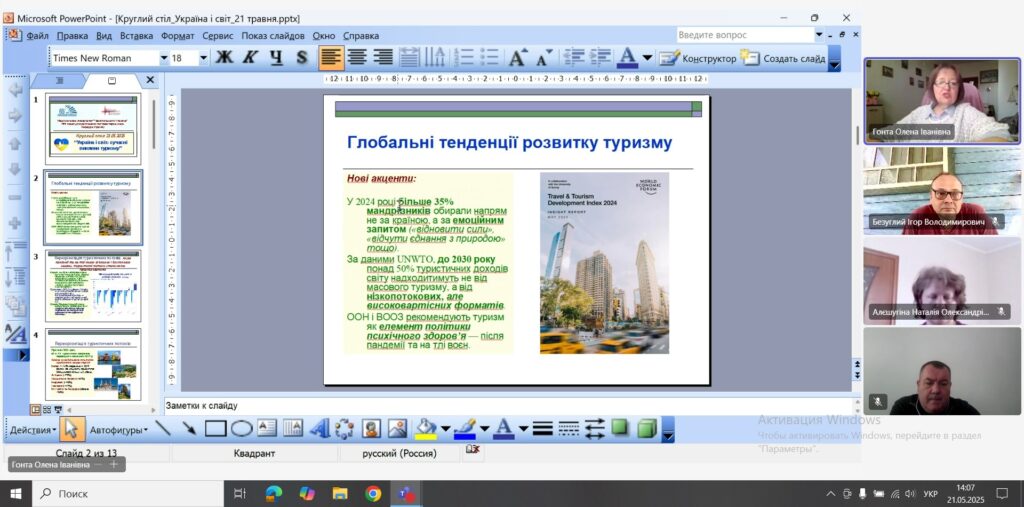Expand the Автофигуры shapes menu
Screen dimensions: 1024x507
point(119,430)
